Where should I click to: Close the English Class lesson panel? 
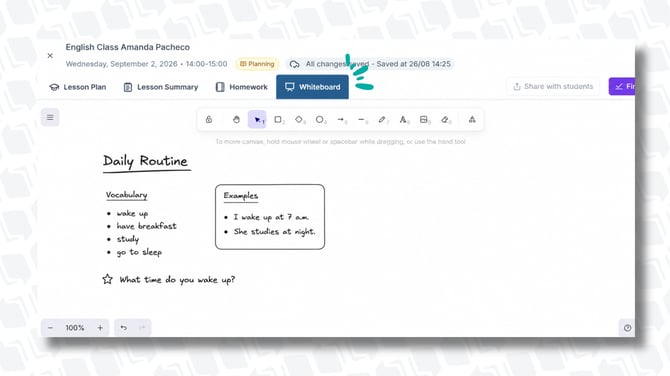point(50,56)
